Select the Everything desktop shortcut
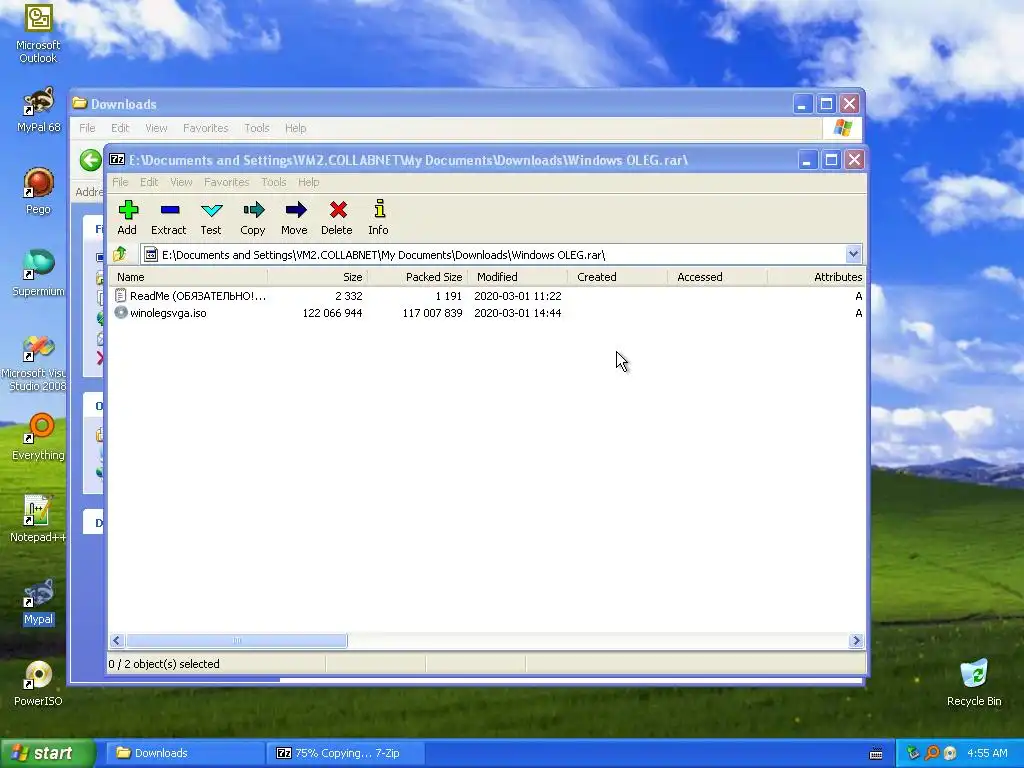 (x=38, y=437)
